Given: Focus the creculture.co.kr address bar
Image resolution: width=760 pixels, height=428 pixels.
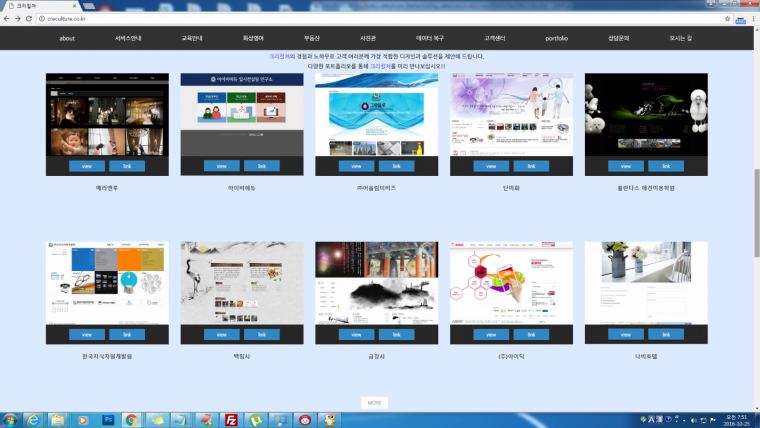Looking at the screenshot, I should coord(383,18).
